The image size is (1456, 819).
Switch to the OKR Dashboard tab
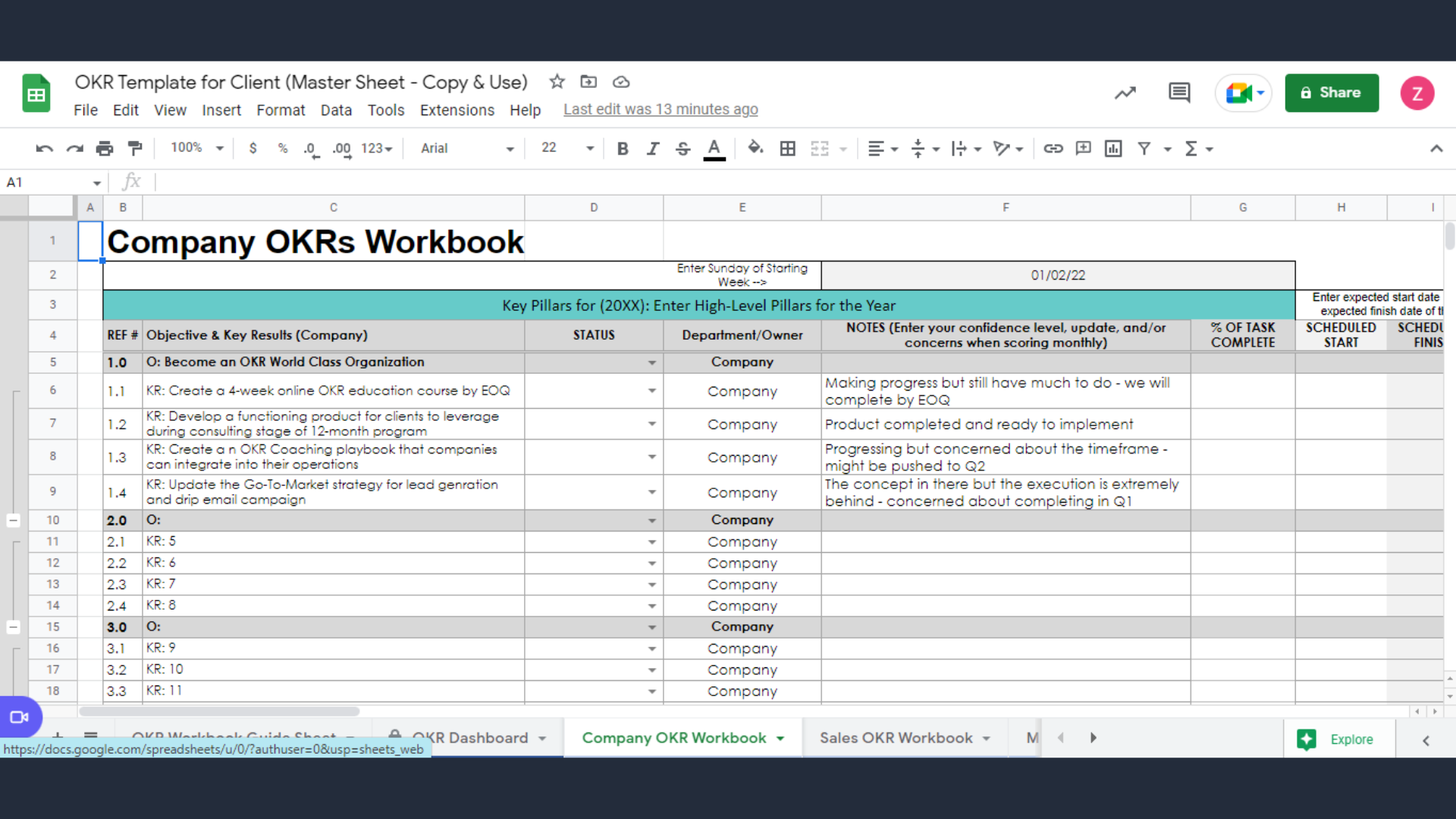[x=469, y=738]
